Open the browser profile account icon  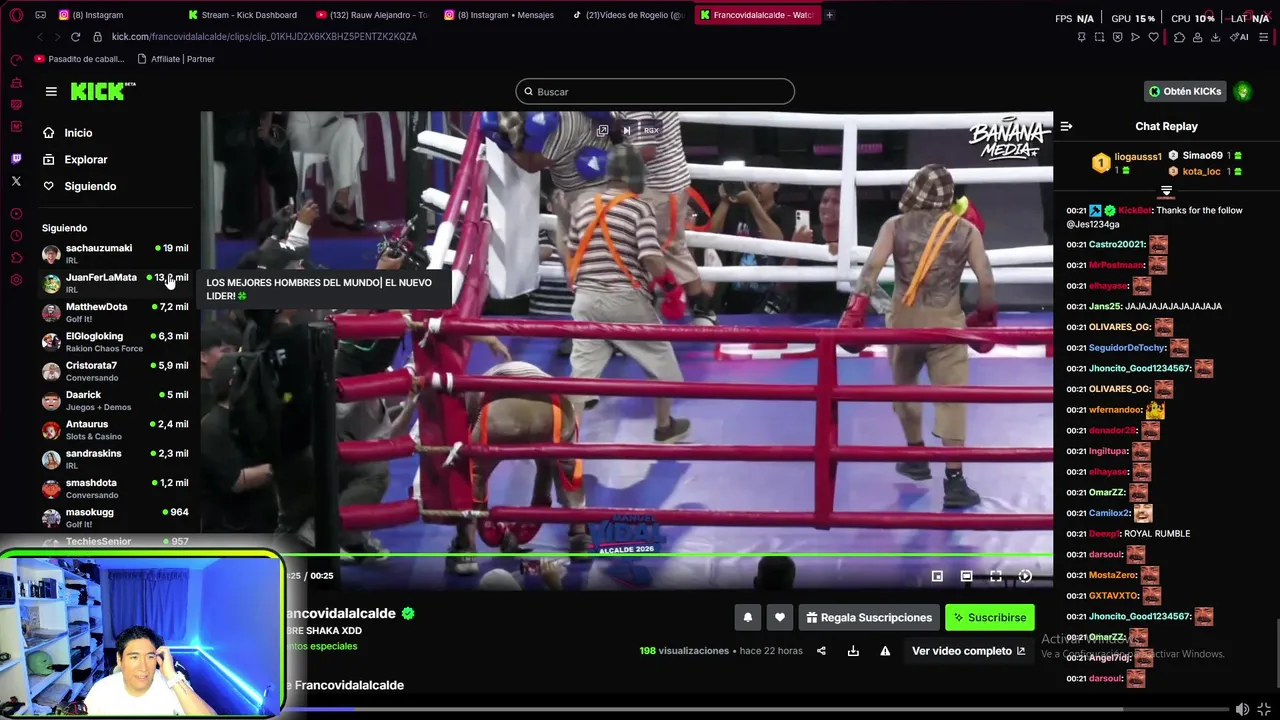pos(1197,37)
